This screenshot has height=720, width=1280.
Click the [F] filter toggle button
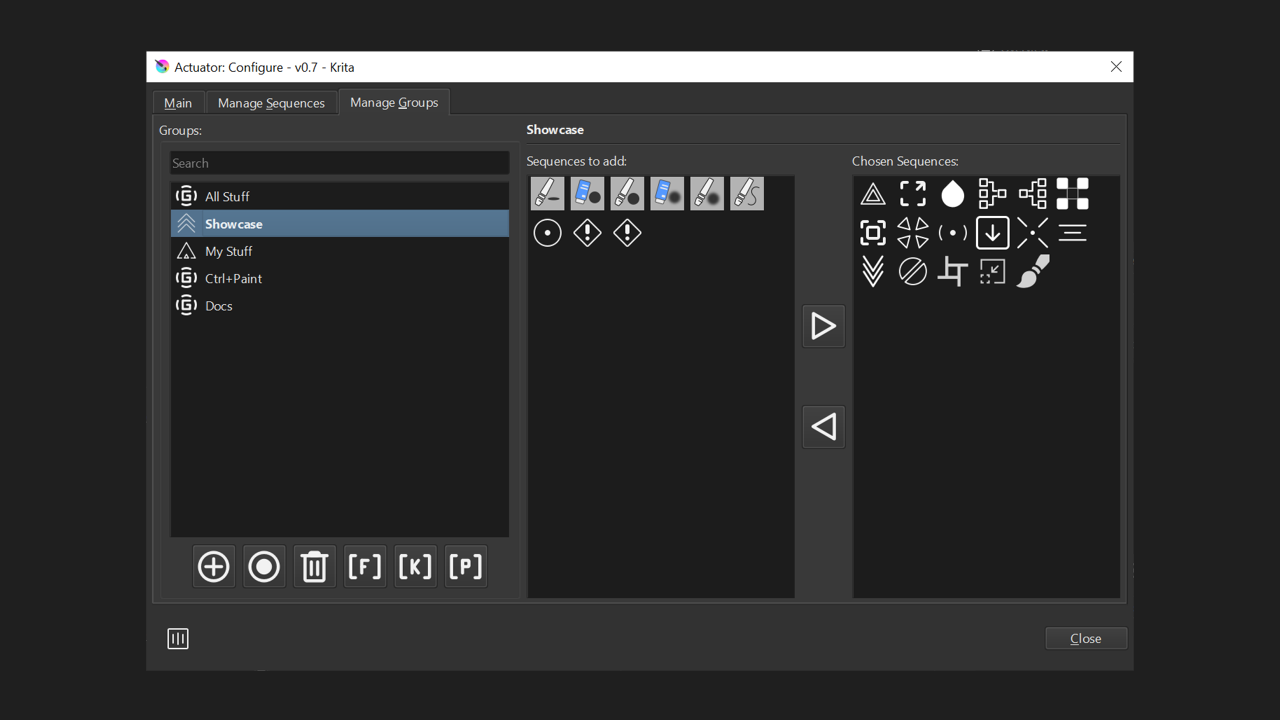point(364,566)
